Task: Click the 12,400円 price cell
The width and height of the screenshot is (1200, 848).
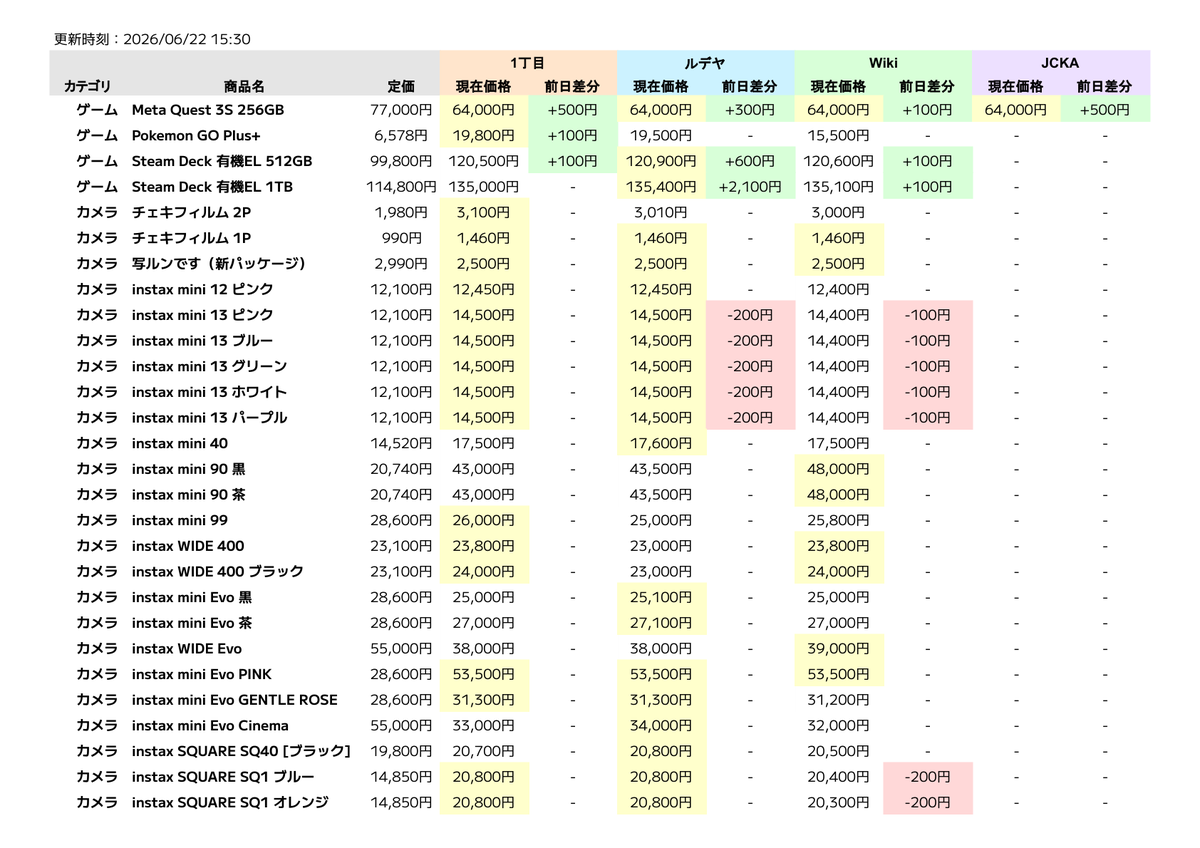Action: [x=838, y=289]
